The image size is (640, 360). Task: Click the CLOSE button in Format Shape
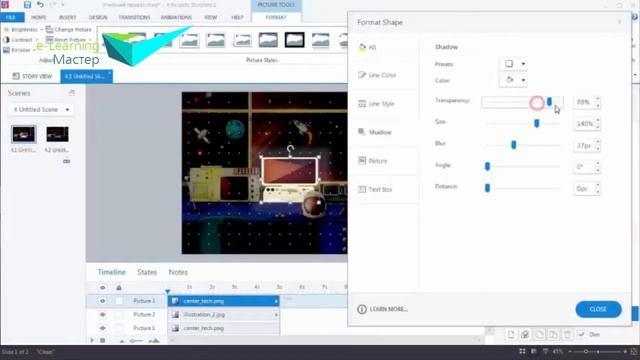[598, 309]
